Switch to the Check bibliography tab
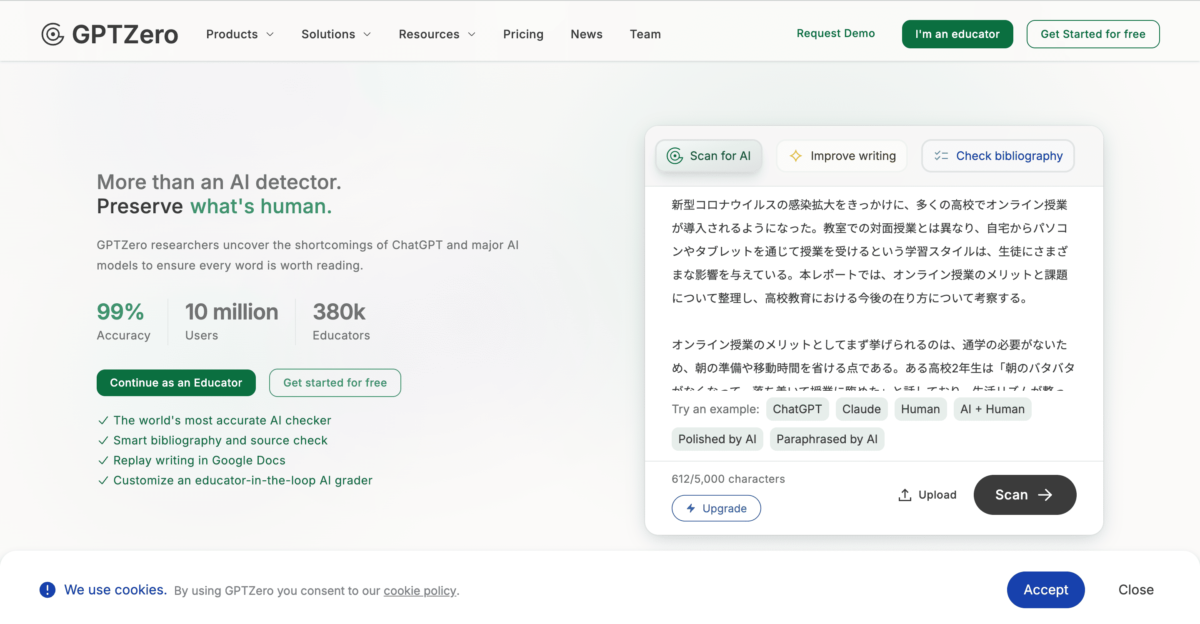 (998, 156)
